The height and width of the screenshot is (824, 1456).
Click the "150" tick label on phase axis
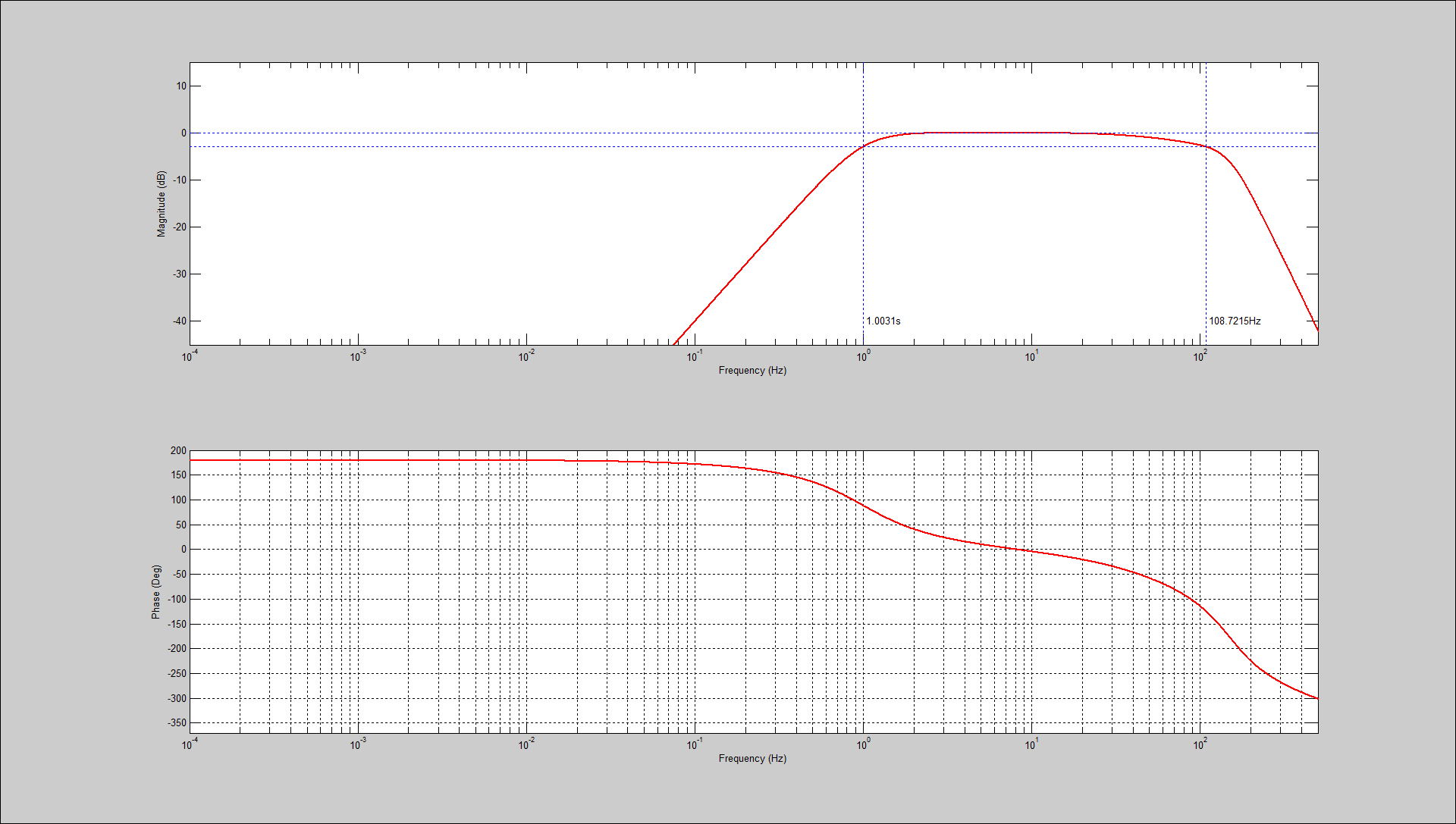[x=178, y=475]
